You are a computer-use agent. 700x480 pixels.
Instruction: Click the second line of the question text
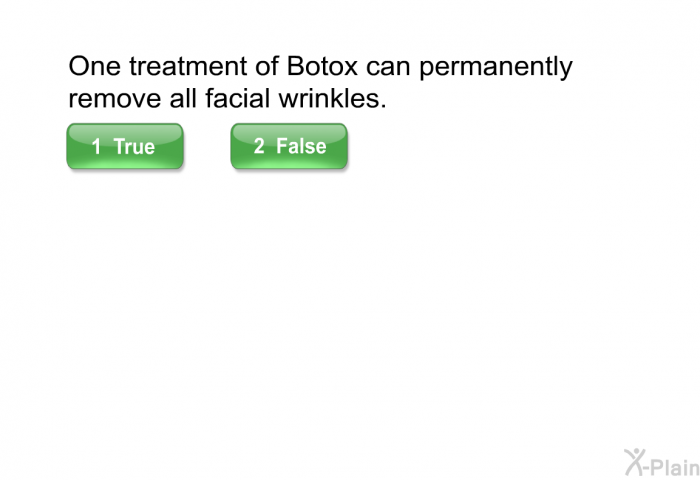point(227,100)
